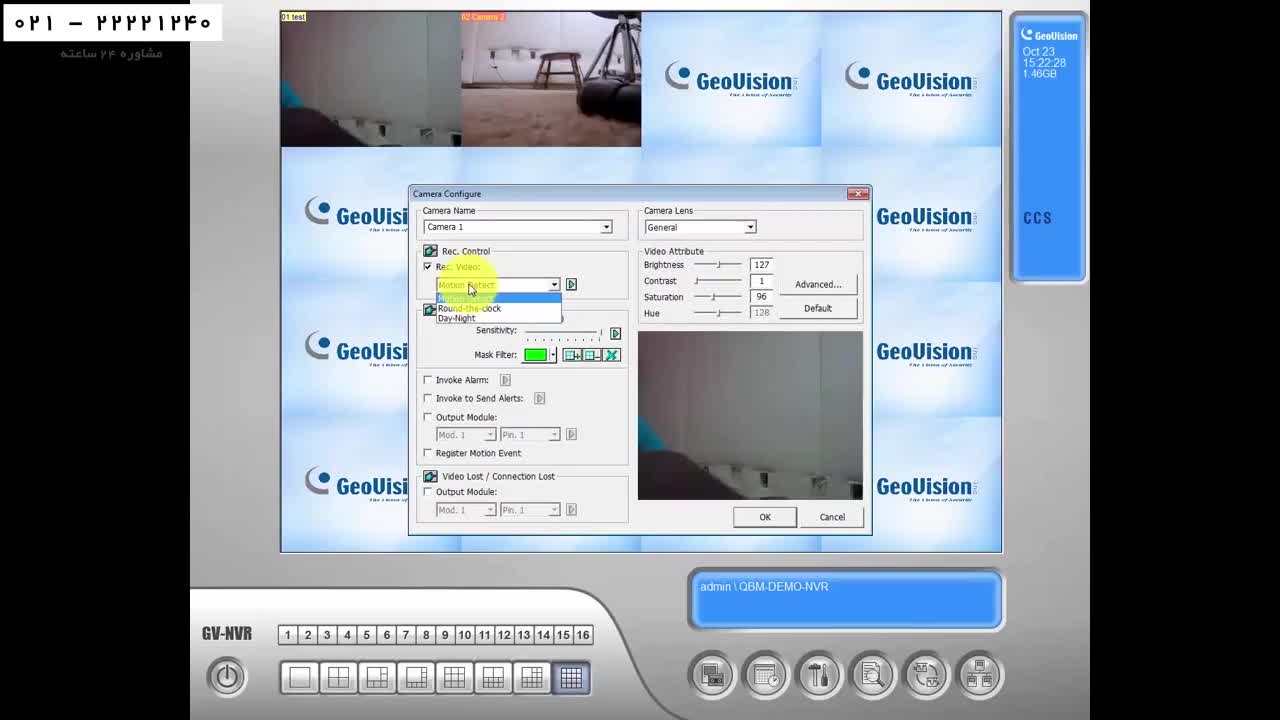
Task: Select channel 5 number button
Action: (x=366, y=635)
